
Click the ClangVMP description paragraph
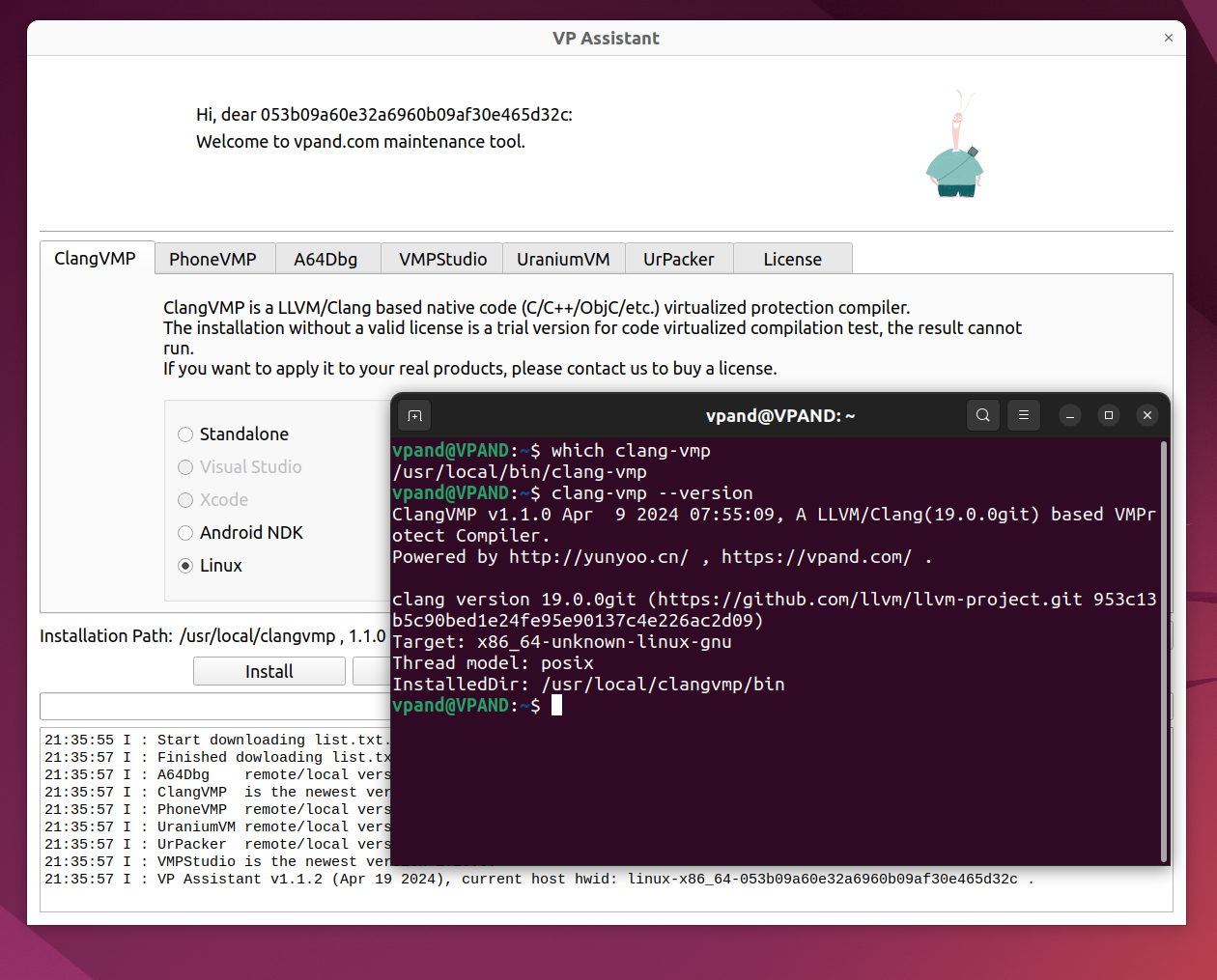tap(592, 338)
